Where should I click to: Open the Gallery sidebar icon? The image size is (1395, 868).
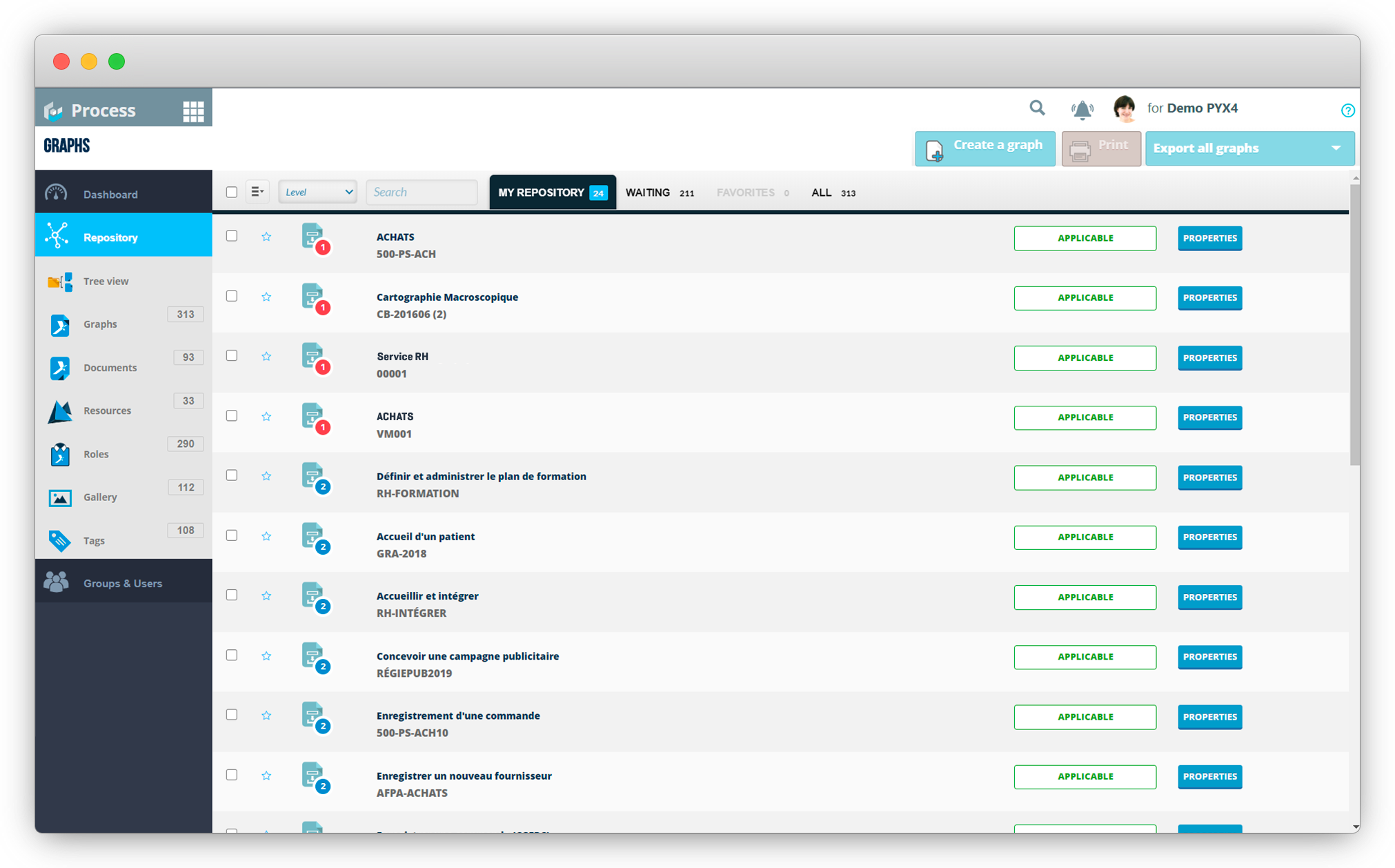click(59, 497)
